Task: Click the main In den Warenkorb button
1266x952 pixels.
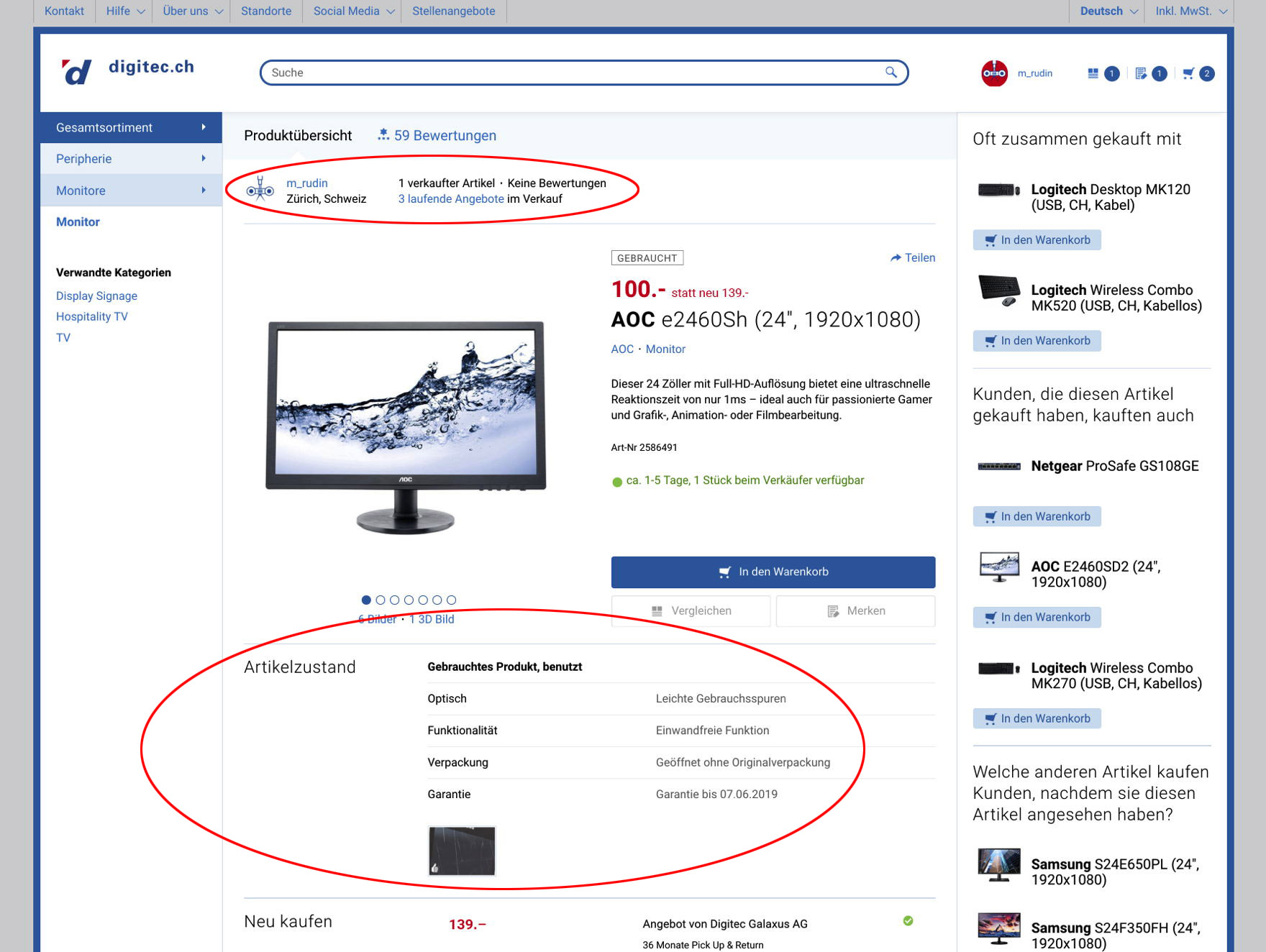Action: tap(773, 572)
